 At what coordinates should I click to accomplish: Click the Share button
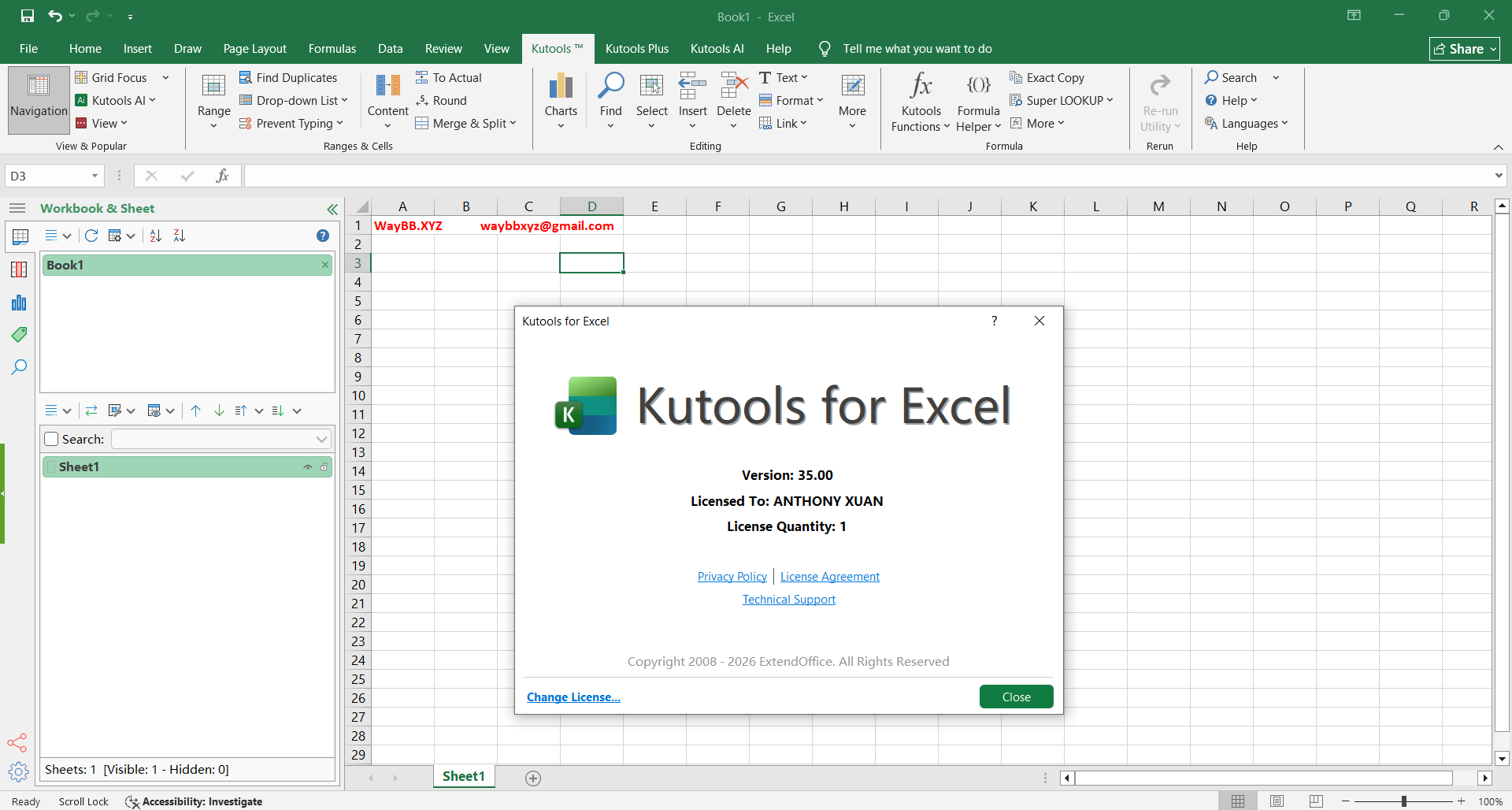[1465, 49]
